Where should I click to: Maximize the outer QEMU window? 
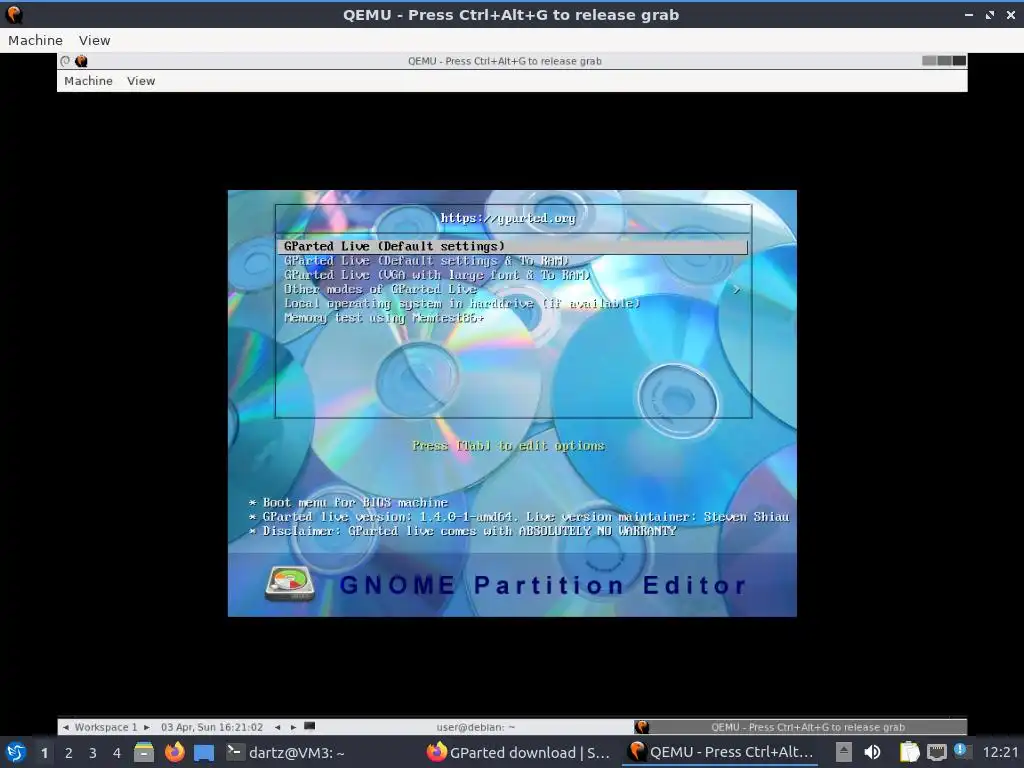(990, 14)
